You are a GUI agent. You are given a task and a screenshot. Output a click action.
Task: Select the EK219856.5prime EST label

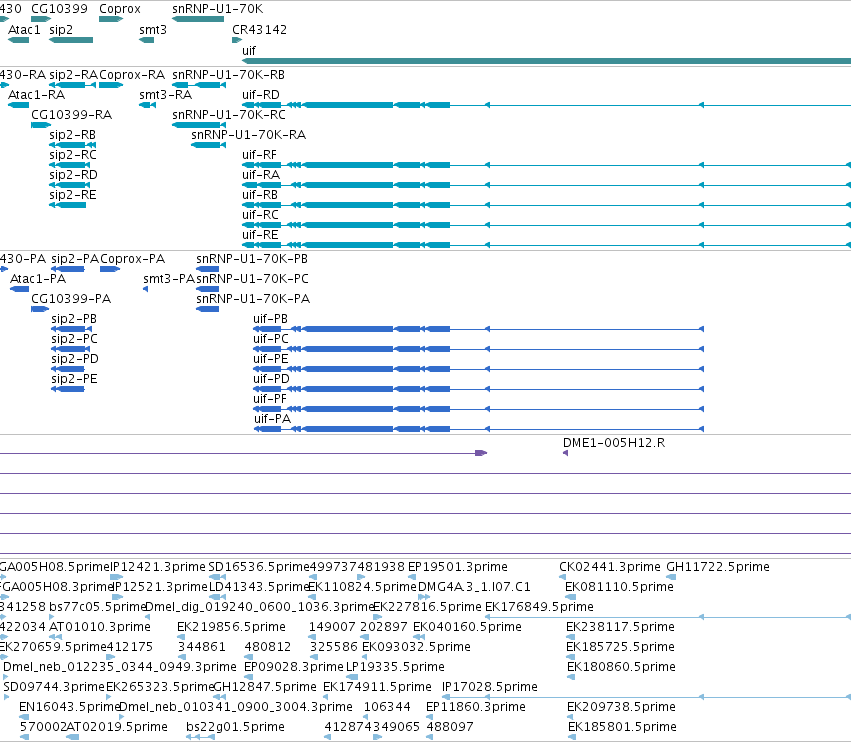pos(231,626)
